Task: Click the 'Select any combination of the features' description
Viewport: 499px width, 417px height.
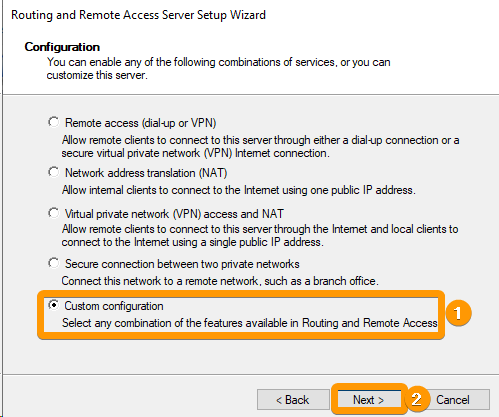Action: 250,323
